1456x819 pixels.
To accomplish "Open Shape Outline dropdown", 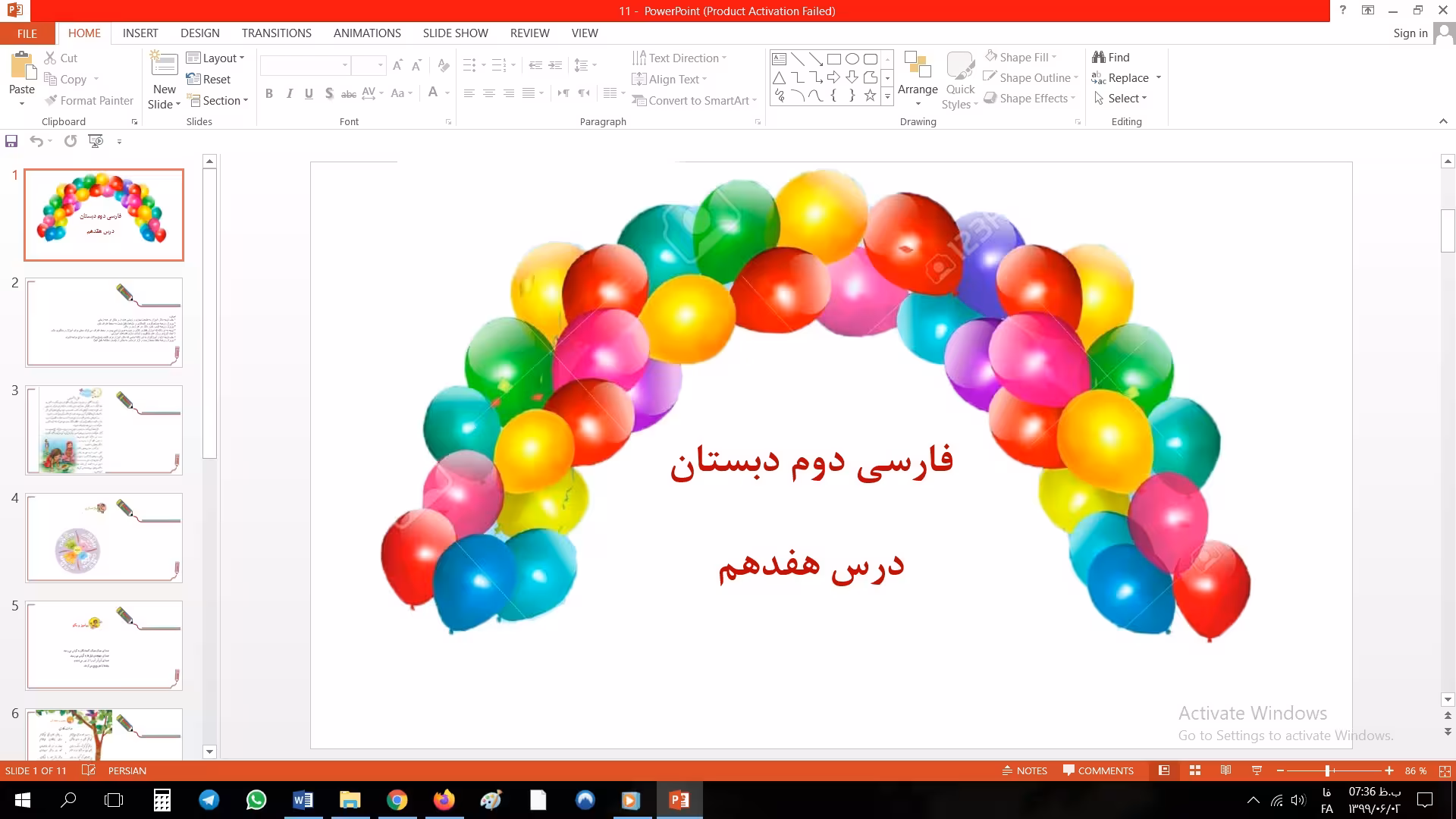I will coord(1031,77).
